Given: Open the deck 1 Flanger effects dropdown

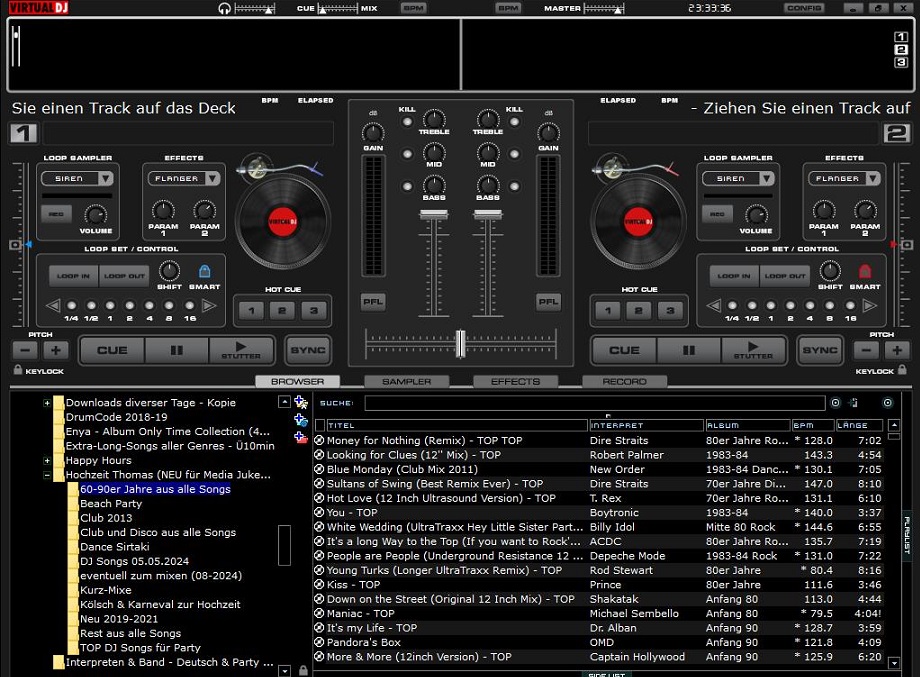Looking at the screenshot, I should 212,178.
